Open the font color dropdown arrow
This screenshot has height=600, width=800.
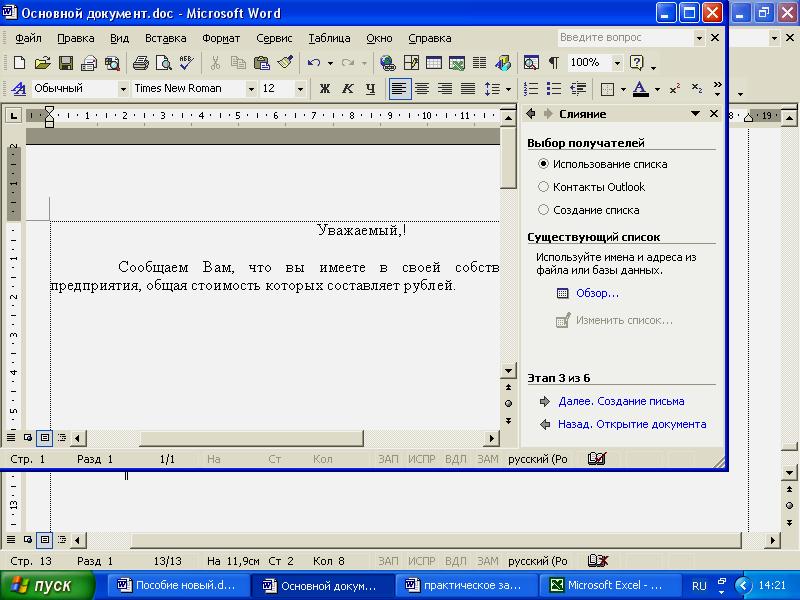tap(657, 89)
